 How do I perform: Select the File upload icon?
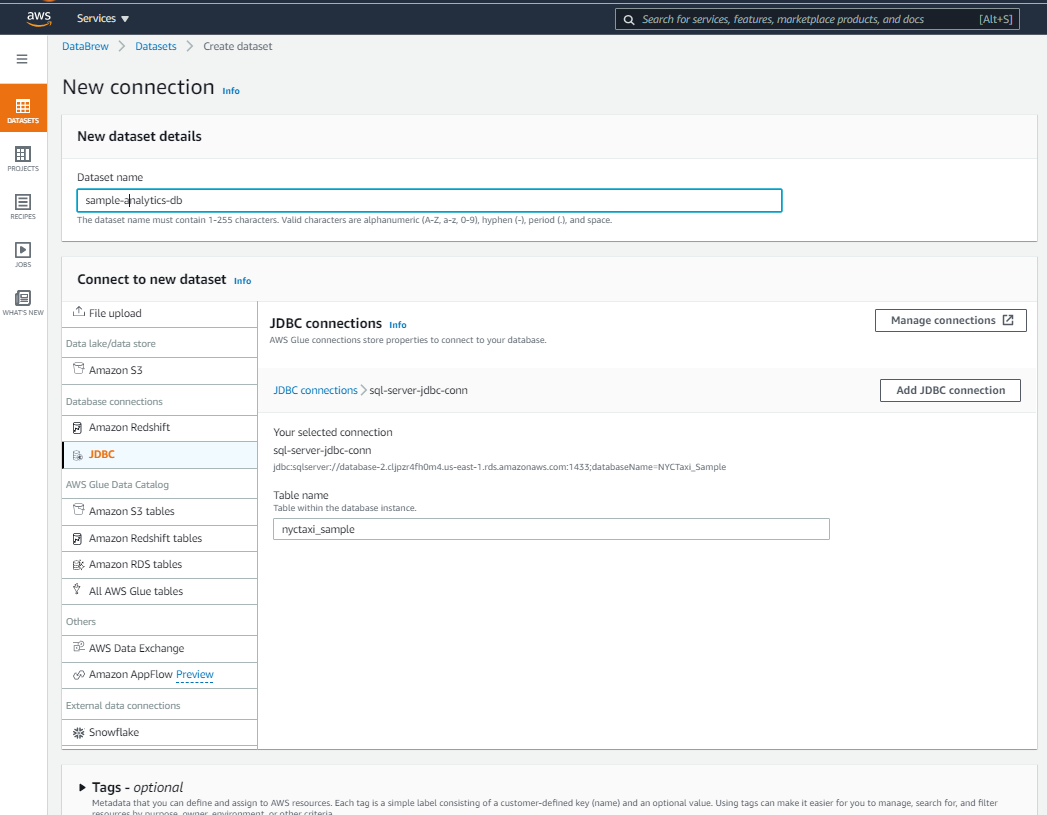coord(80,312)
